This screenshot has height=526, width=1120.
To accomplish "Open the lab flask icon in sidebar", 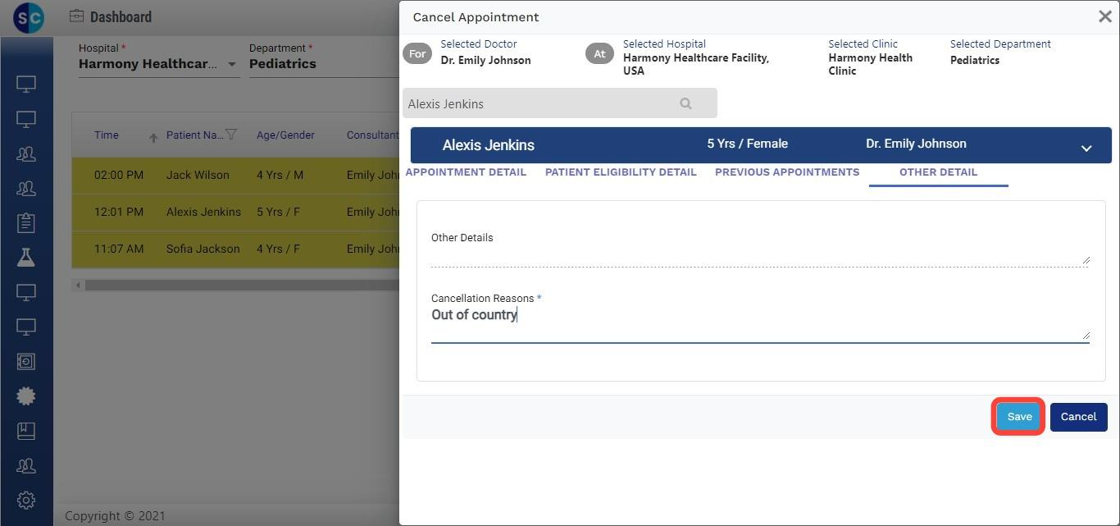I will pos(26,257).
